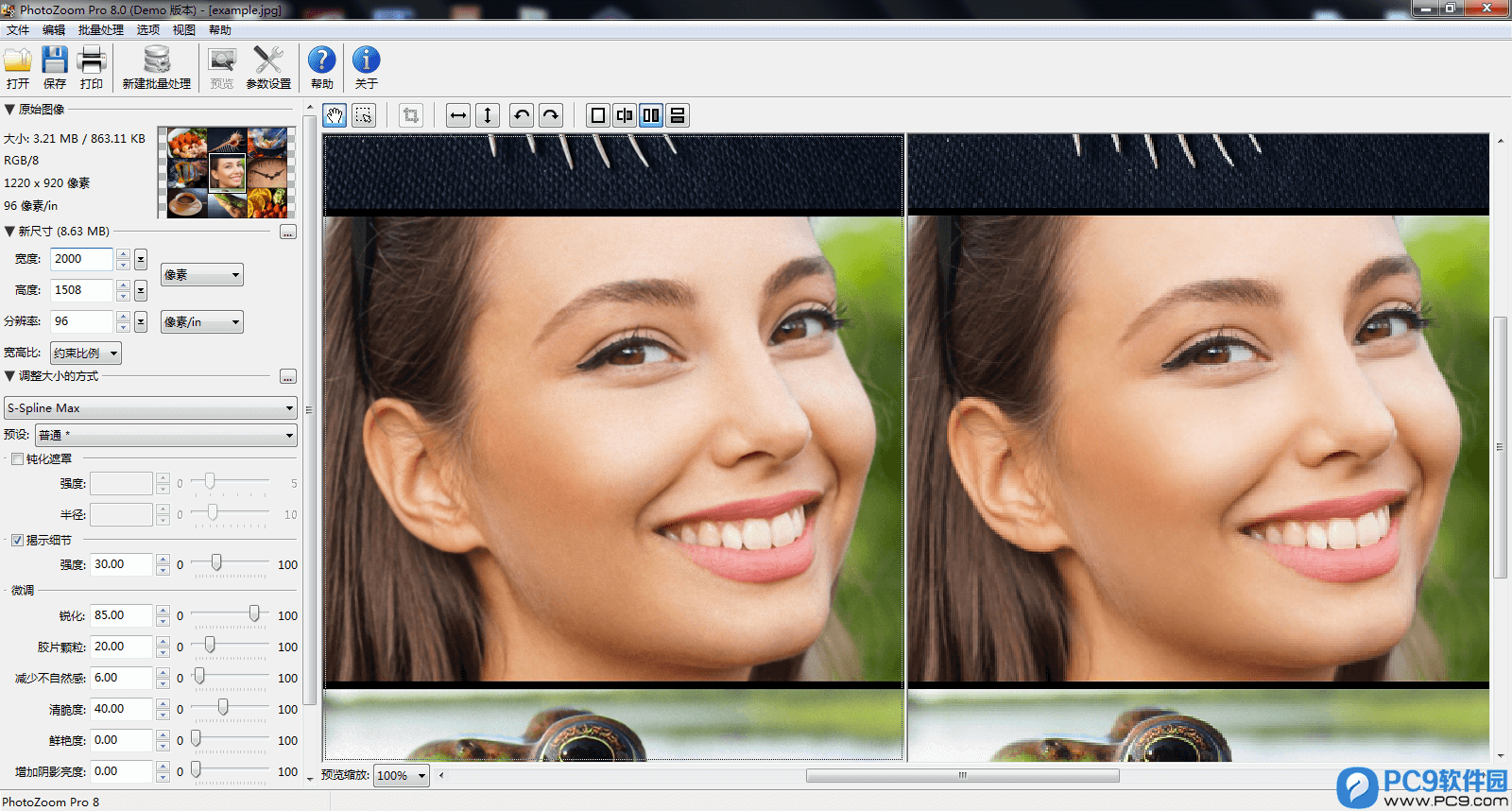Collapse the 新尺寸 section
1512x811 pixels.
9,232
